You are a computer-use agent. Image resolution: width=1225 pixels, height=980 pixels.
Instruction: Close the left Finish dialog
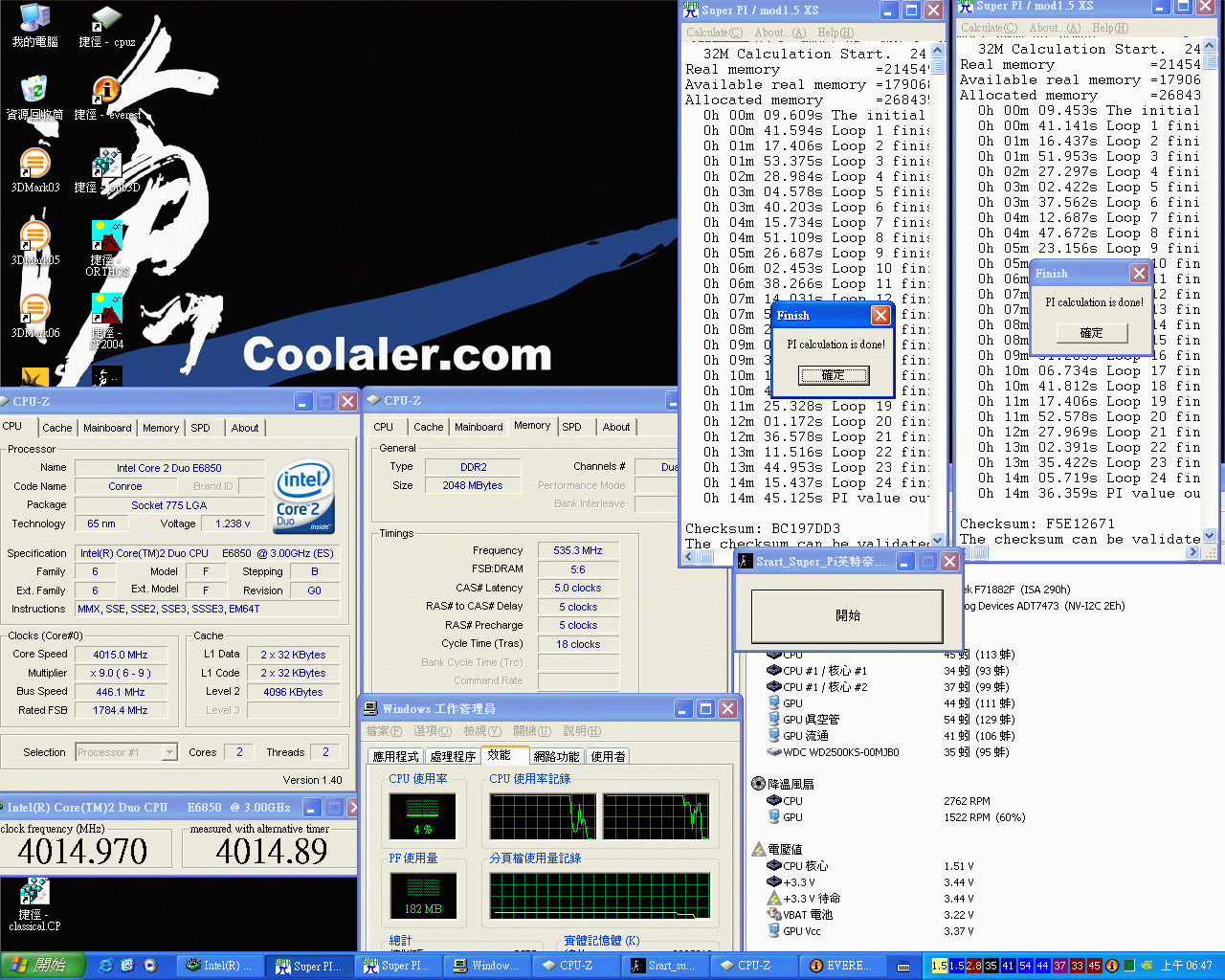880,315
